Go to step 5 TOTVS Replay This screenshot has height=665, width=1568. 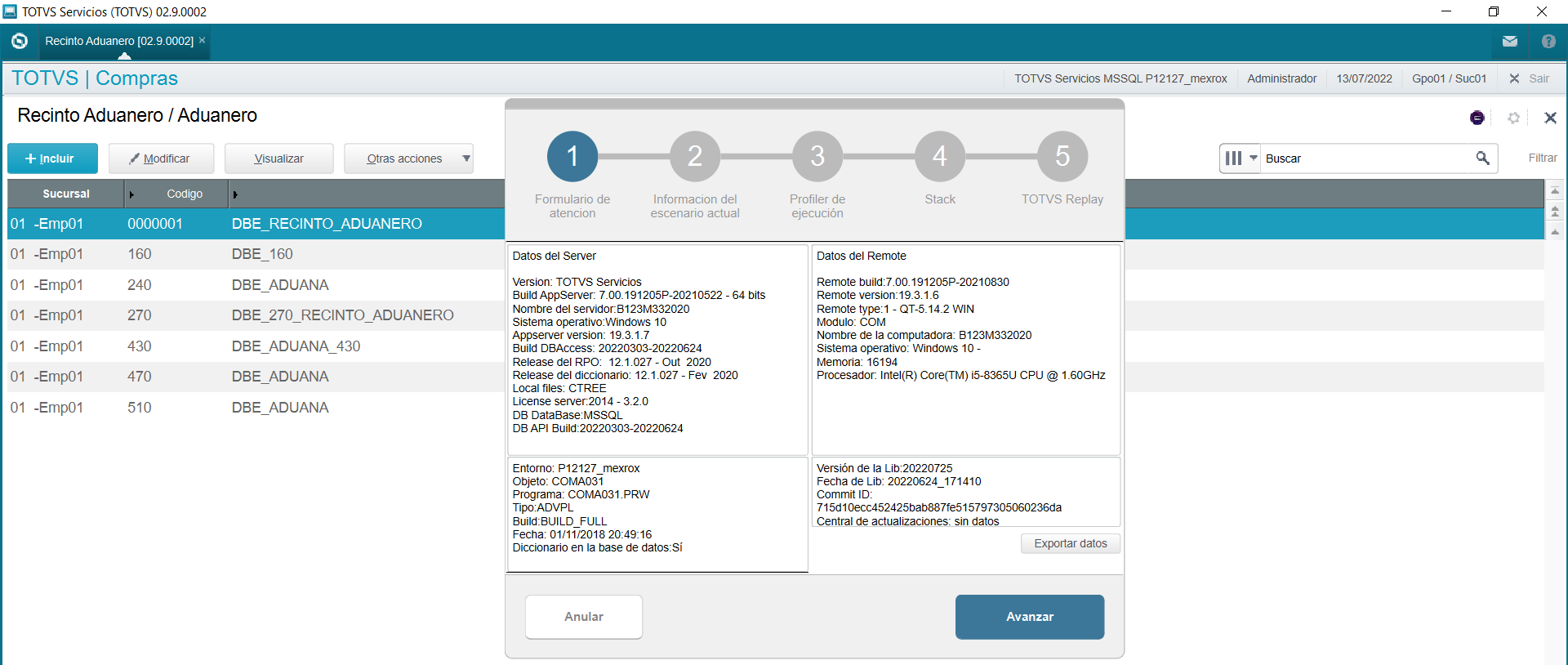[x=1062, y=156]
